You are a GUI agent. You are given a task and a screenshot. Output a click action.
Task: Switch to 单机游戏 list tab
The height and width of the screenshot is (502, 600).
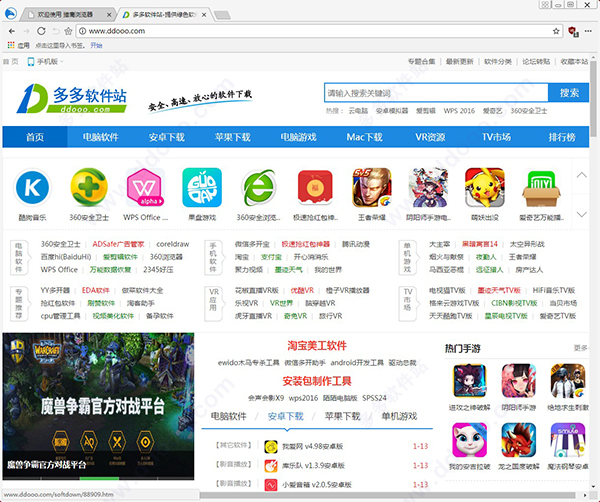(x=399, y=416)
